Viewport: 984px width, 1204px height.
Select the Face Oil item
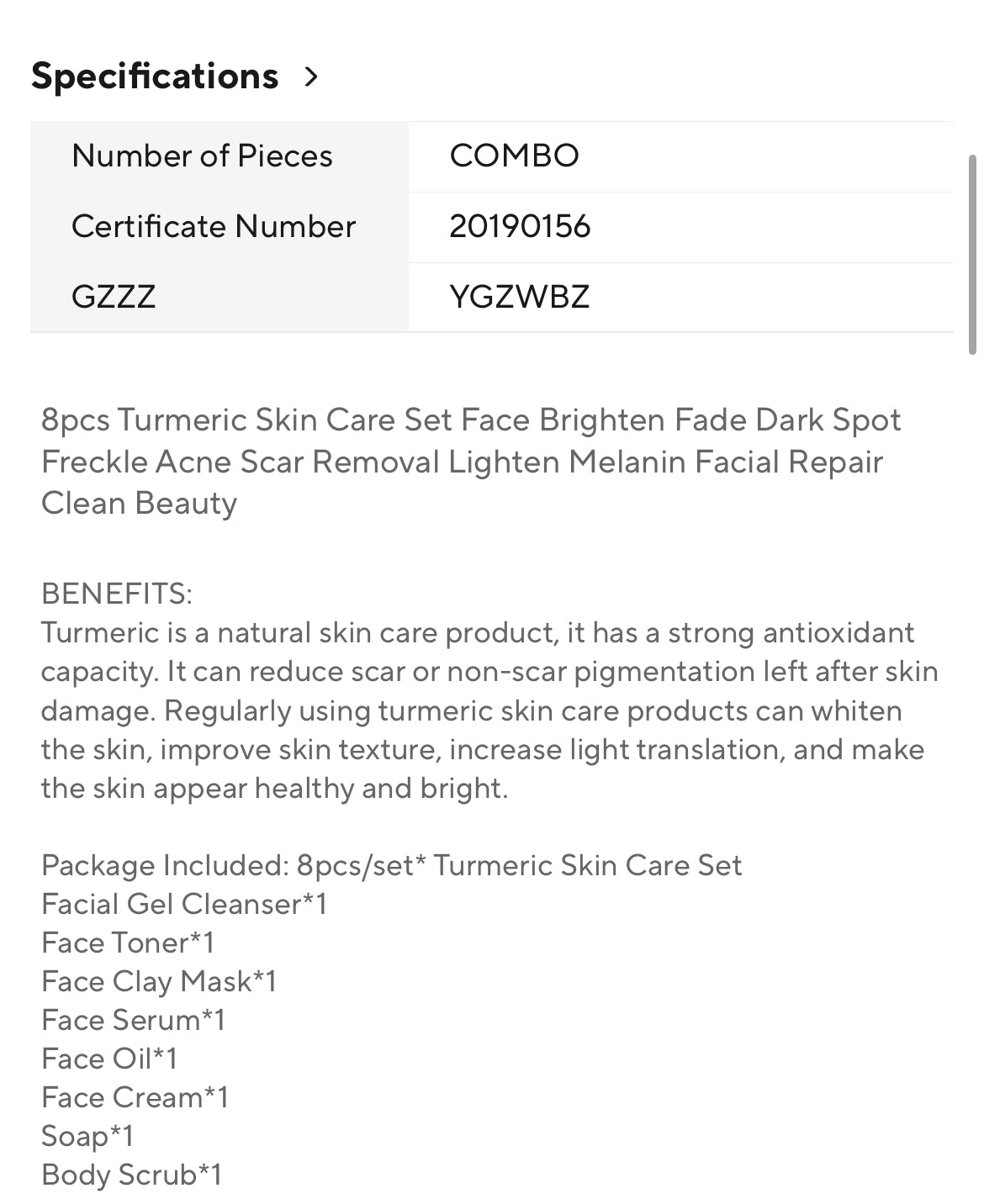click(109, 1059)
